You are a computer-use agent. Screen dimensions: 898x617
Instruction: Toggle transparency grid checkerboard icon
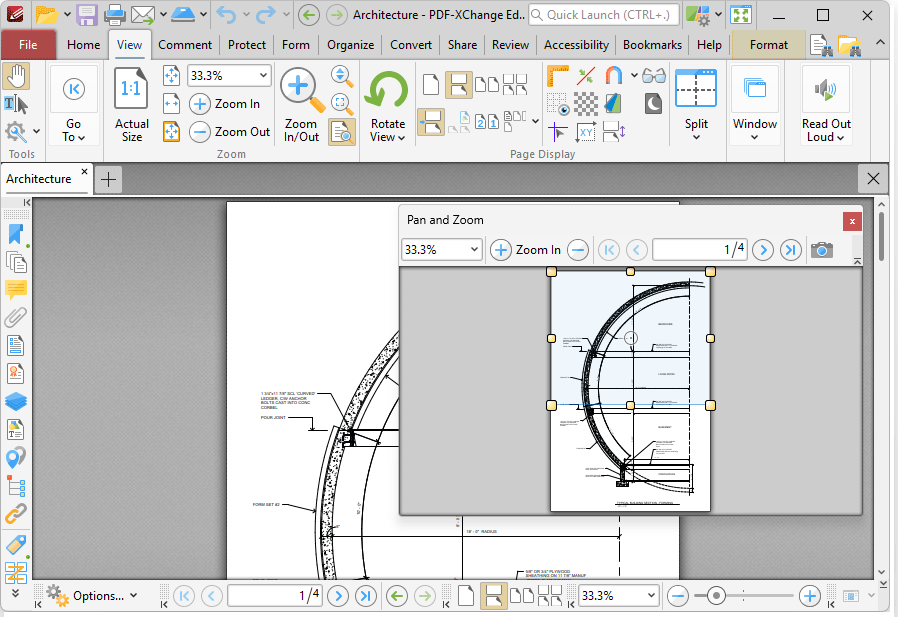pos(586,103)
